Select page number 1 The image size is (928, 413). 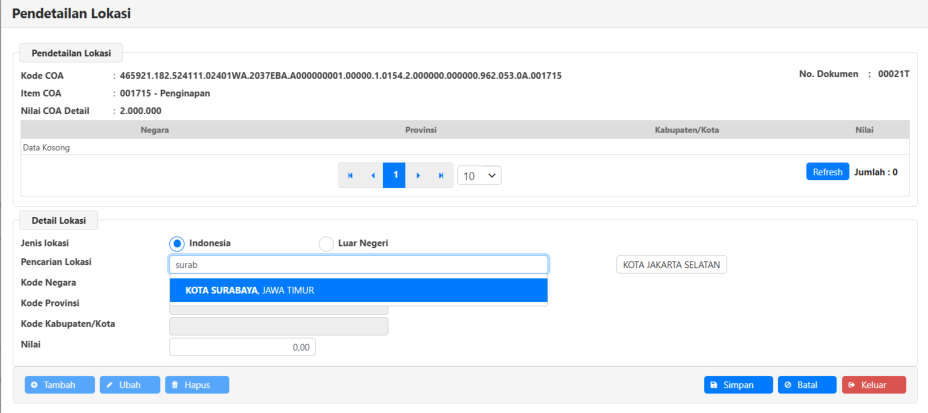395,175
